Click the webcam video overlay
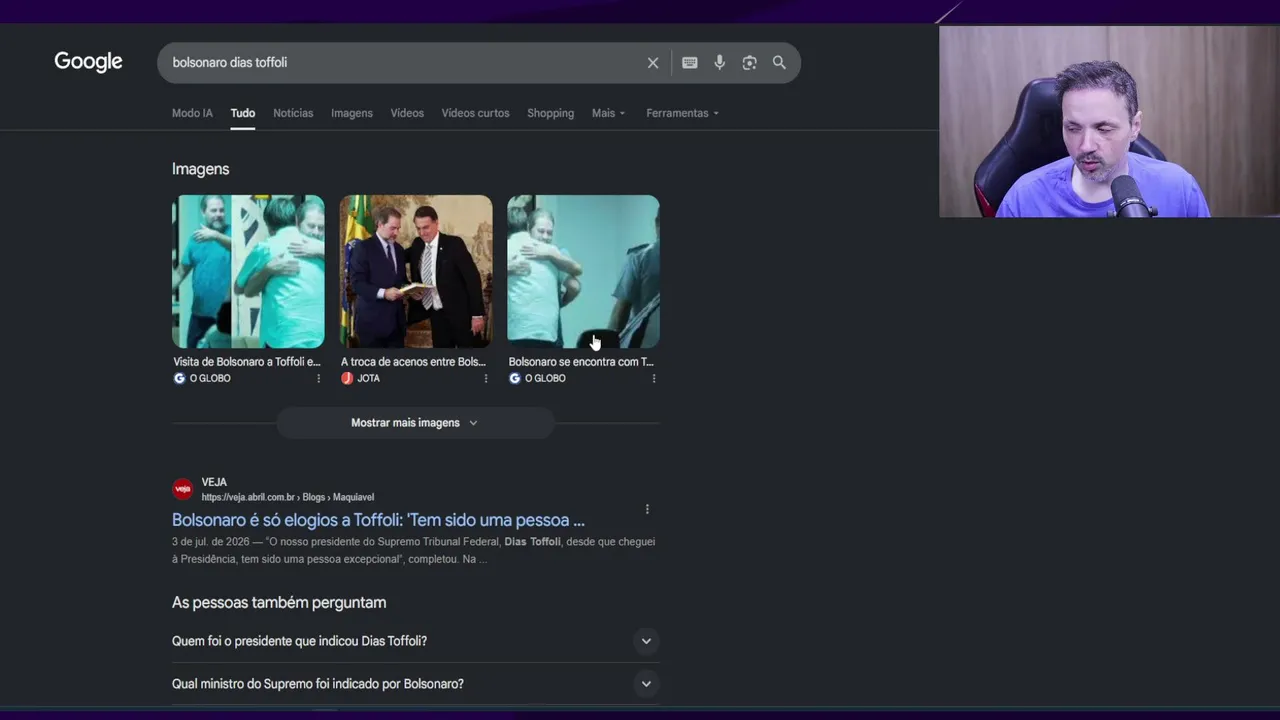 point(1109,121)
